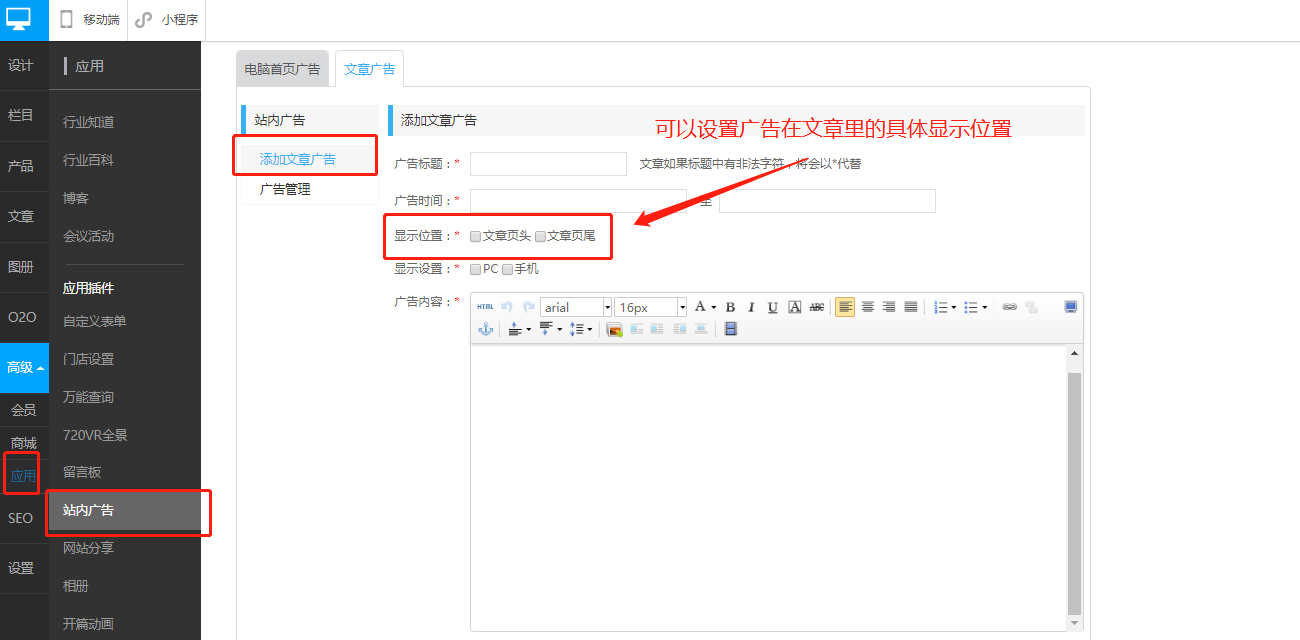Enable the PC display checkbox

[x=476, y=269]
